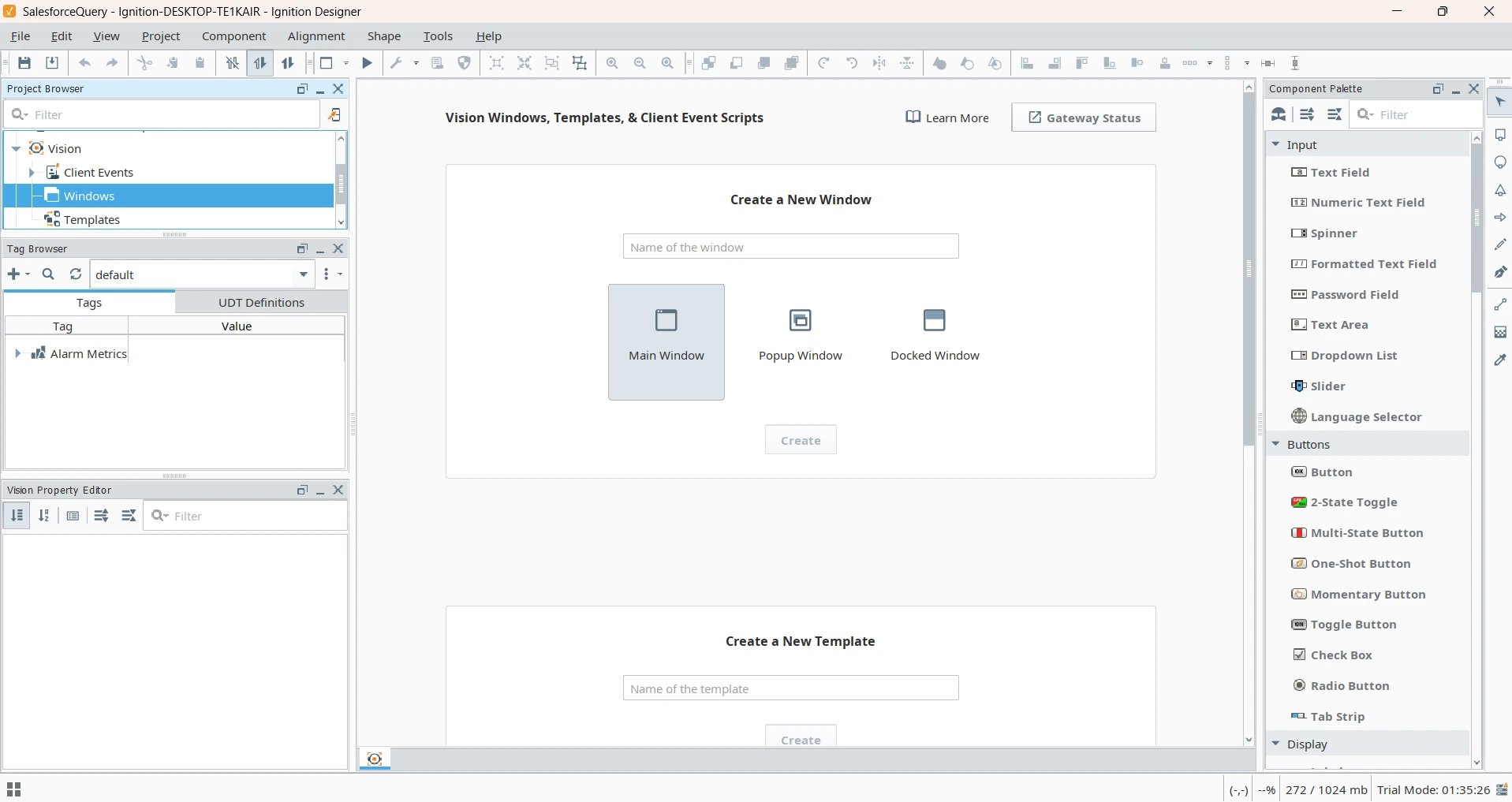1512x802 pixels.
Task: Toggle communication off mode button
Action: [232, 63]
